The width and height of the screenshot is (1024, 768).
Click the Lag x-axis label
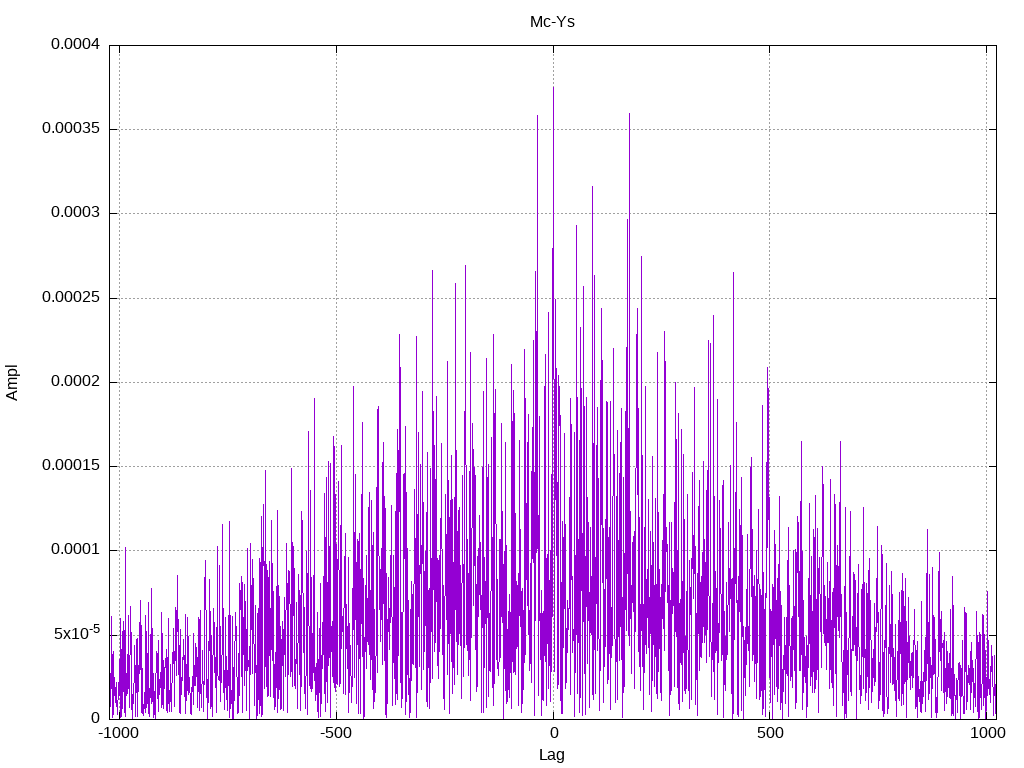click(552, 755)
